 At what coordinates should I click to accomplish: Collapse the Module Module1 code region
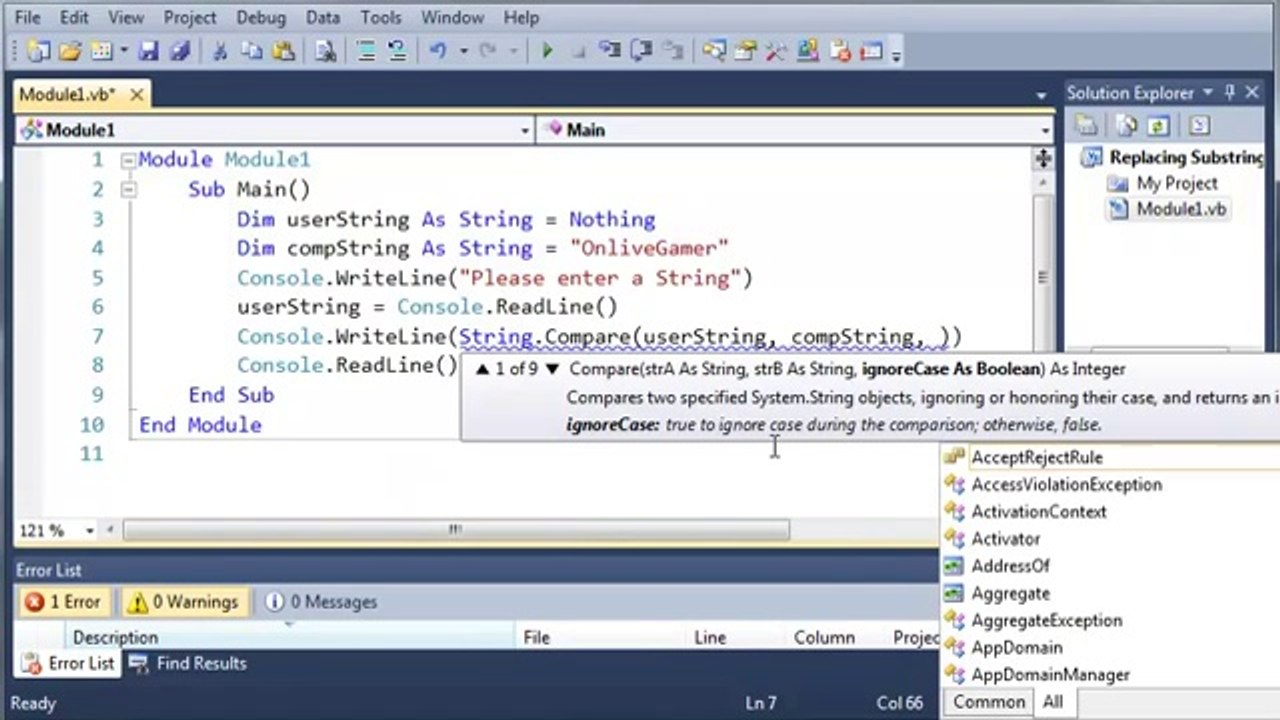128,160
